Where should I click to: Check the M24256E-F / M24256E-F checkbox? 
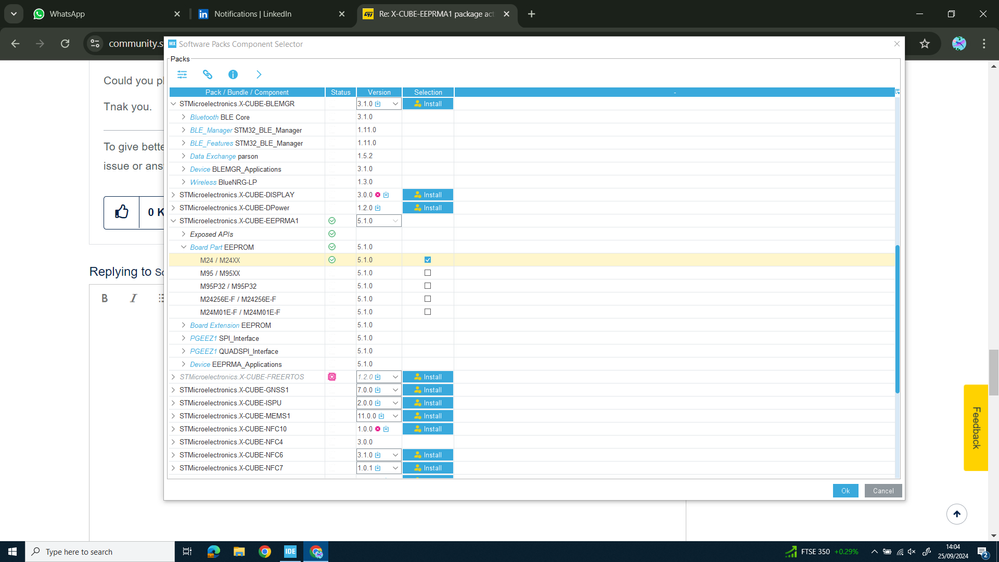[428, 299]
